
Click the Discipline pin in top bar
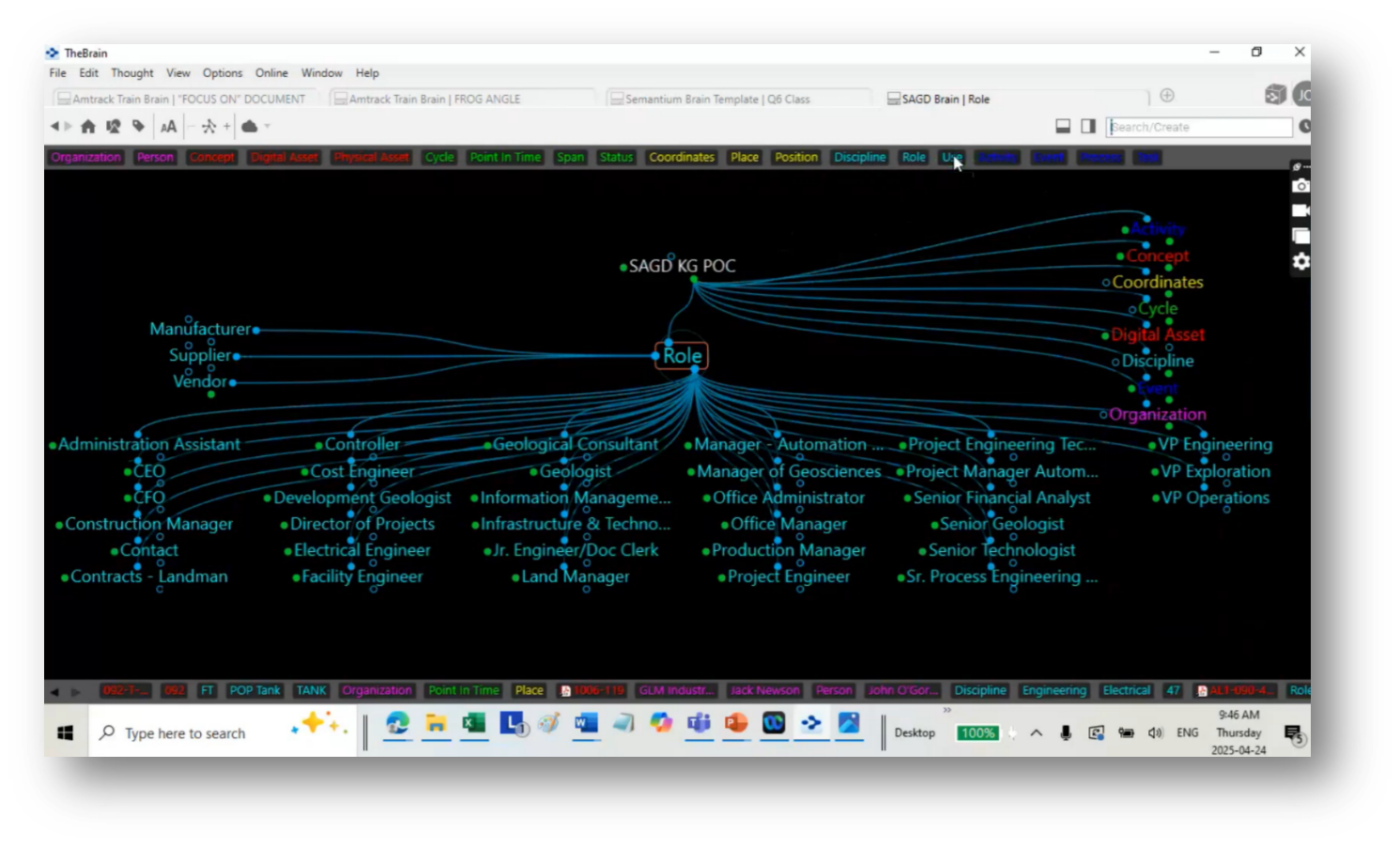[860, 158]
